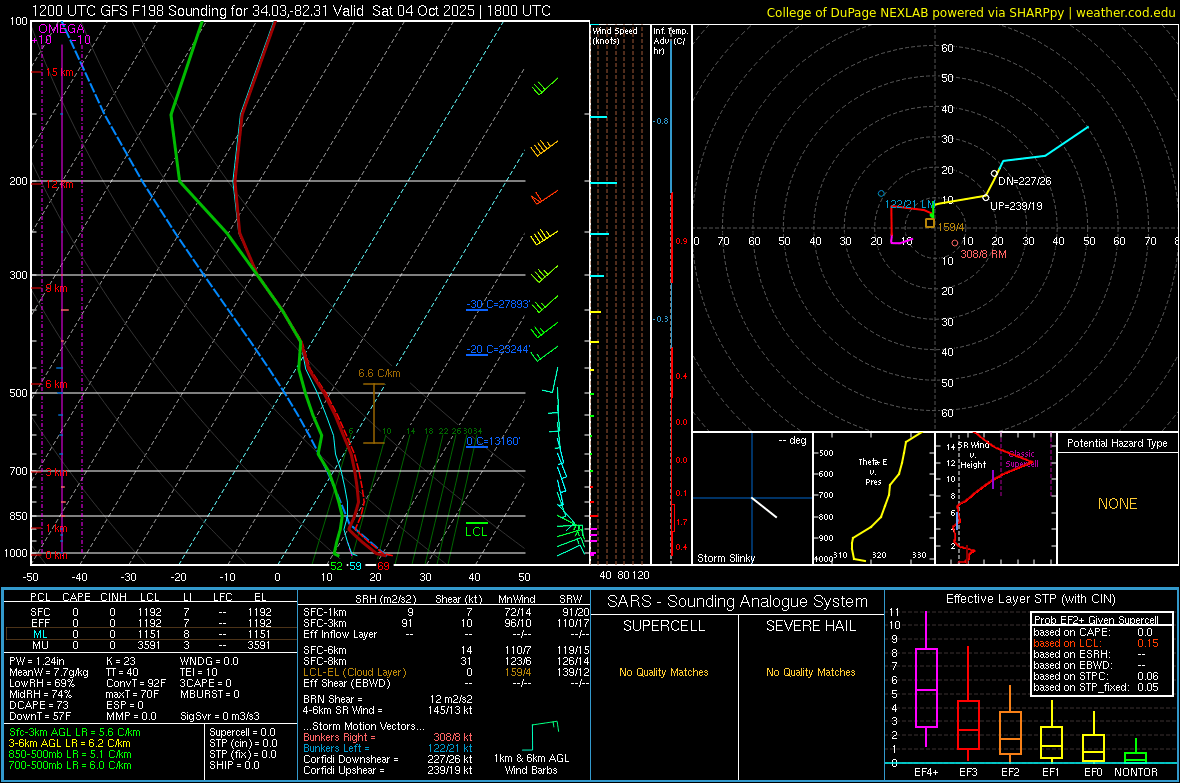Screen dimensions: 1180x783
Task: Click the SUPERCELL column header
Action: coord(664,626)
